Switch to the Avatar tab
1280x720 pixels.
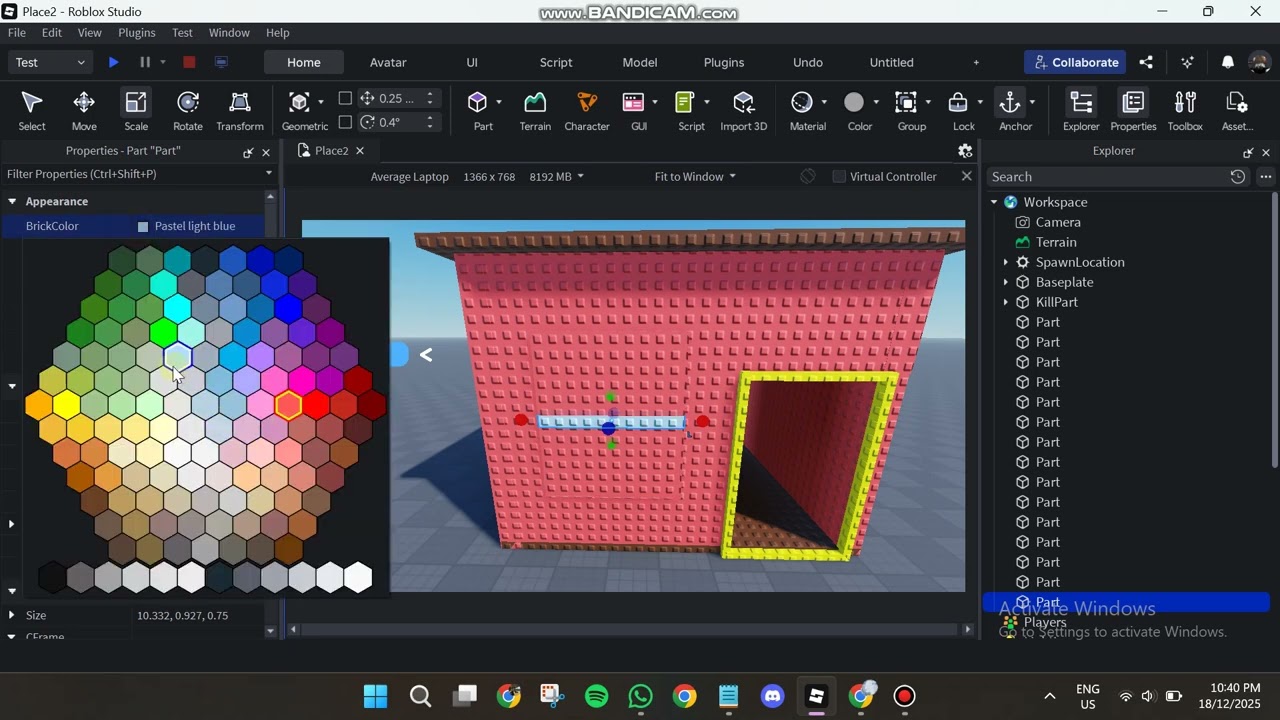(x=388, y=62)
